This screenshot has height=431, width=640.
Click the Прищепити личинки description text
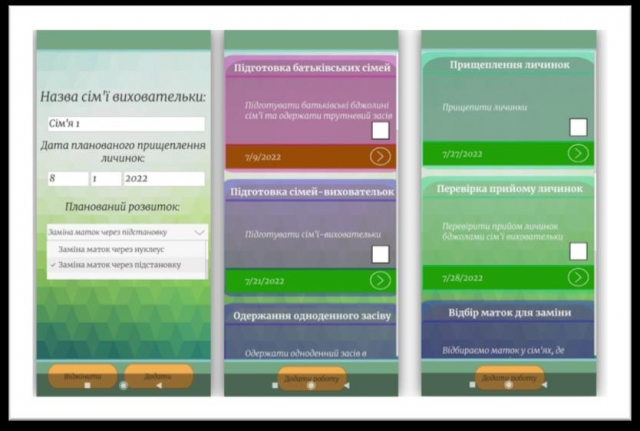[x=484, y=108]
